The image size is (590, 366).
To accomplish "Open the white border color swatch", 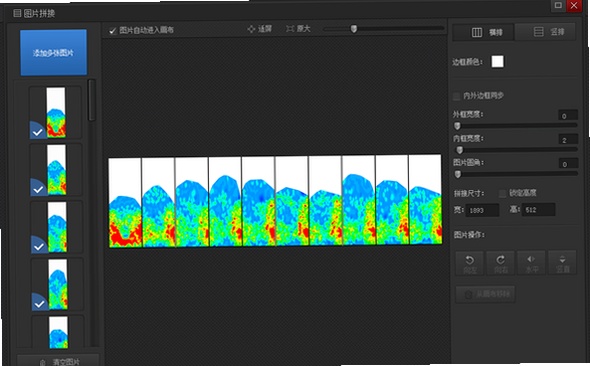I will (x=497, y=62).
